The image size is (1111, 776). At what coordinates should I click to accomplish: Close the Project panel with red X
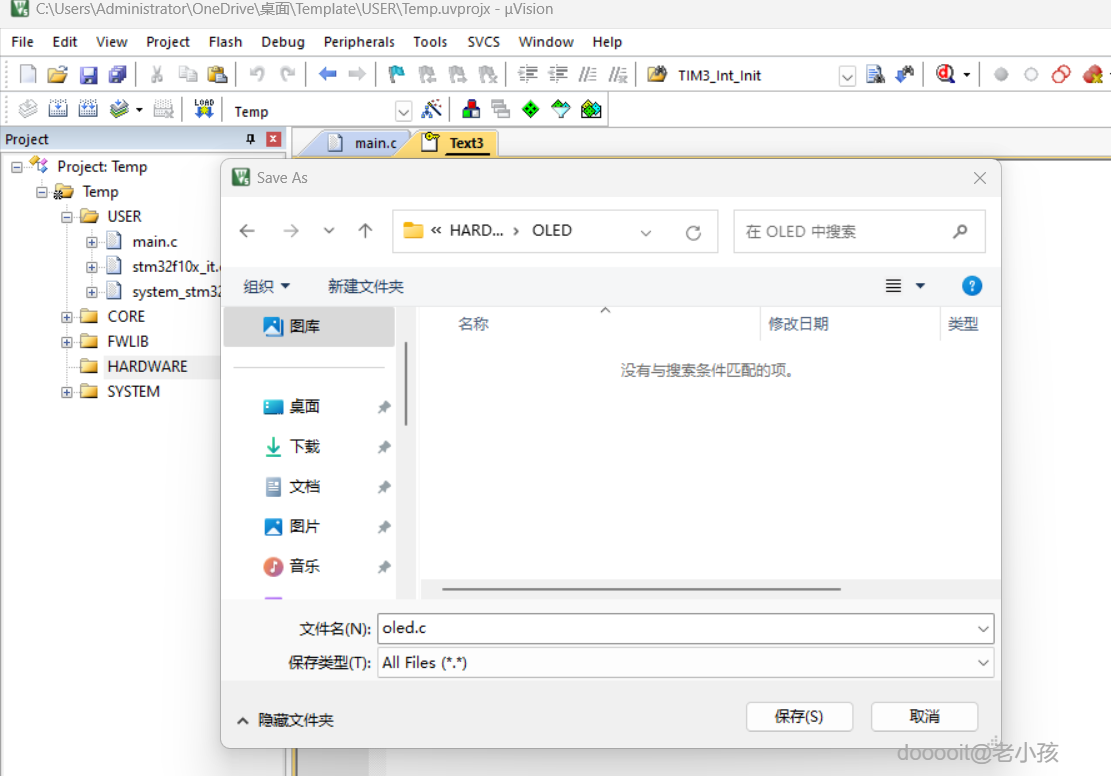click(x=273, y=139)
